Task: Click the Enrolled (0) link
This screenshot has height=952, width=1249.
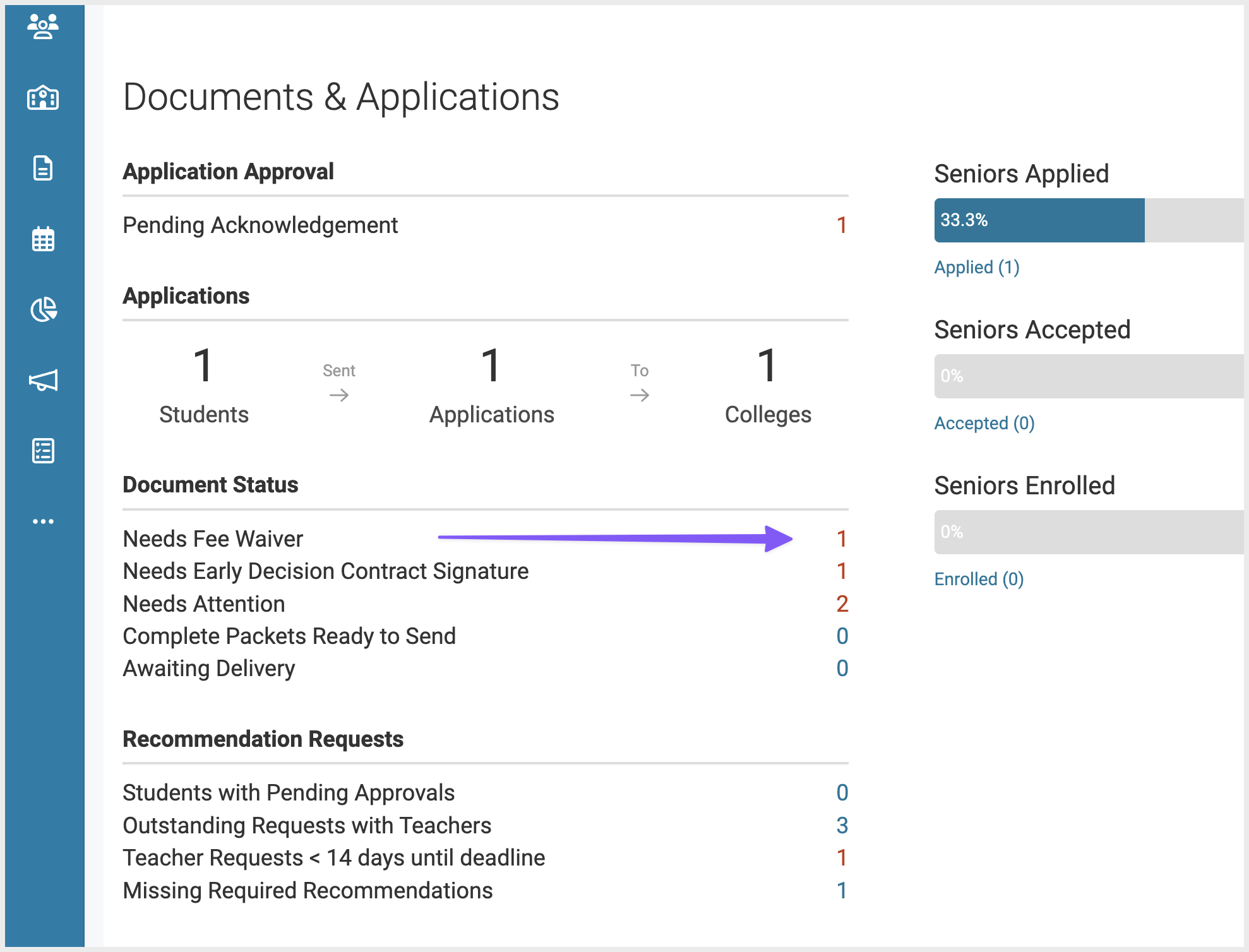Action: point(979,580)
